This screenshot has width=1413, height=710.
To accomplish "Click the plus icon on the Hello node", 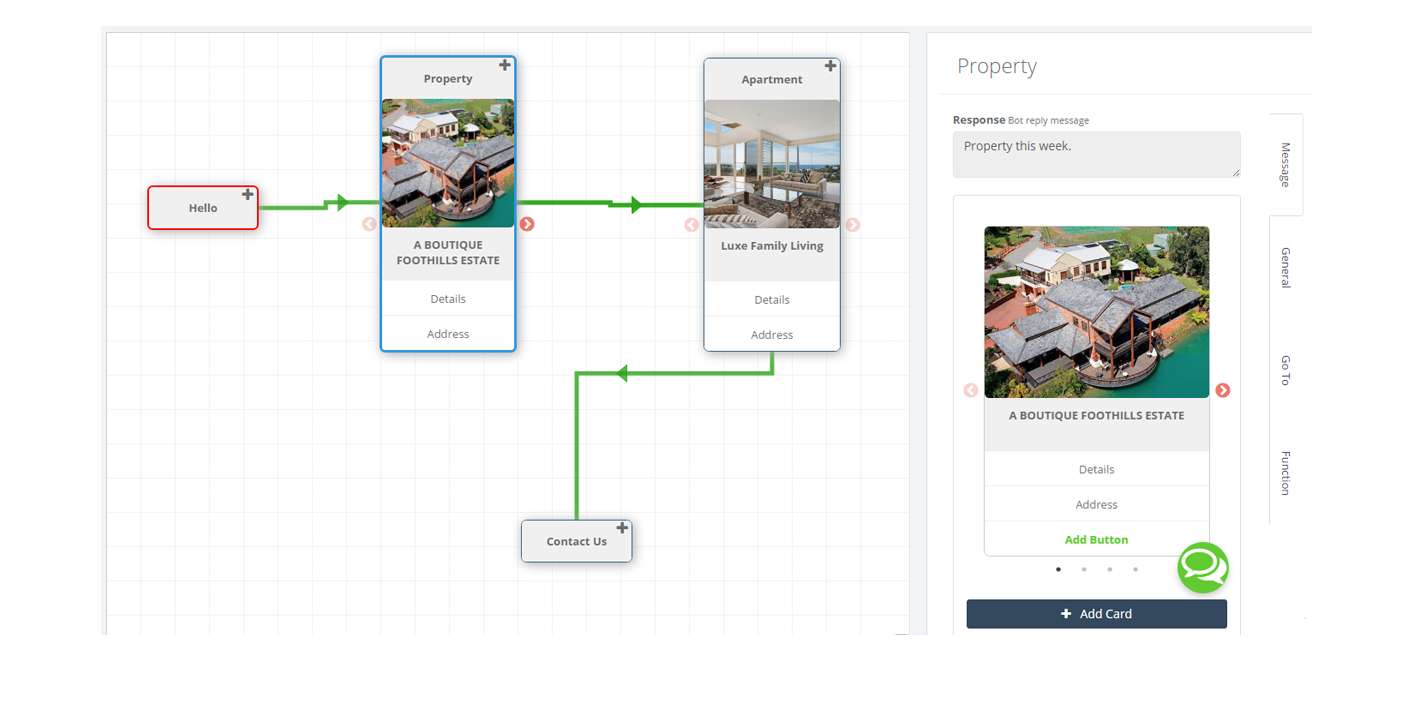I will point(247,194).
